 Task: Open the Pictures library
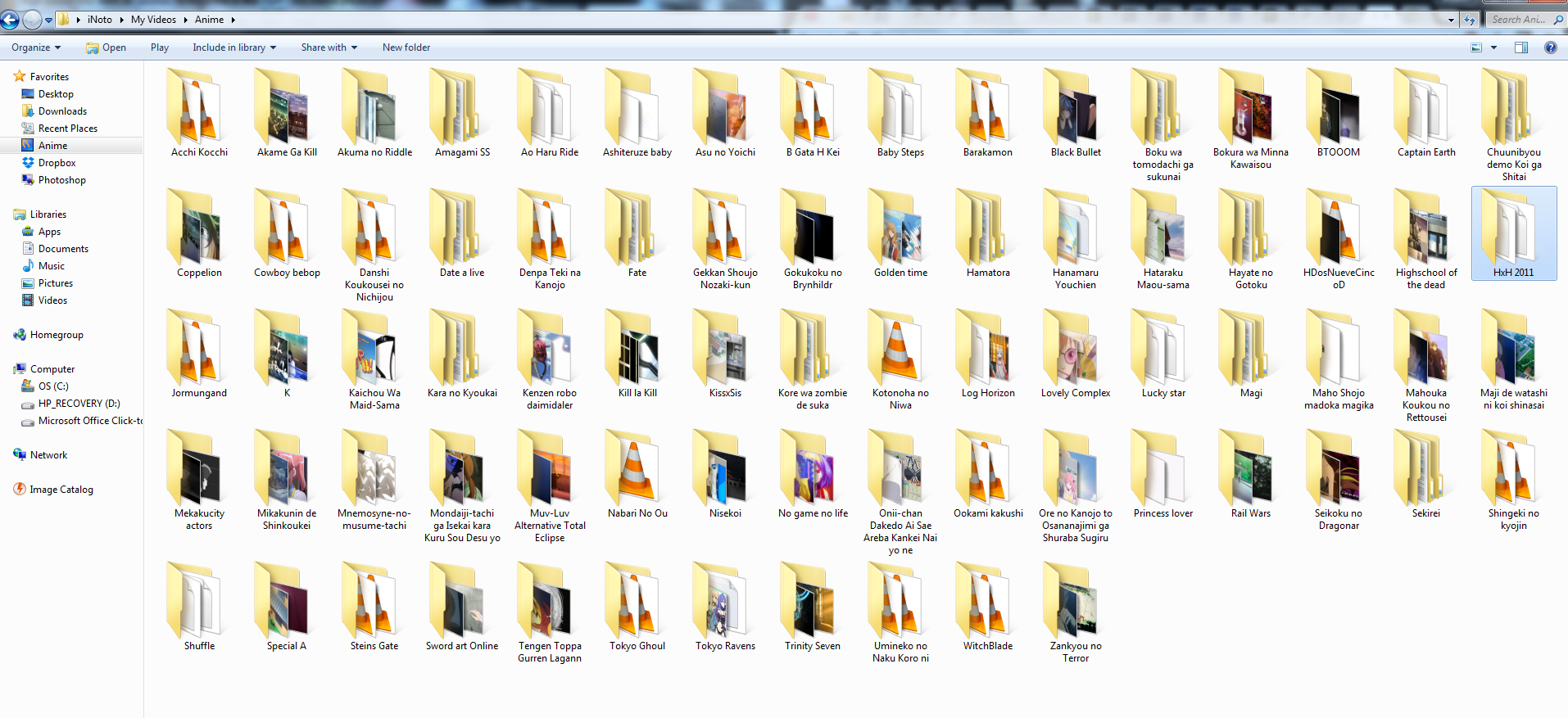point(56,283)
